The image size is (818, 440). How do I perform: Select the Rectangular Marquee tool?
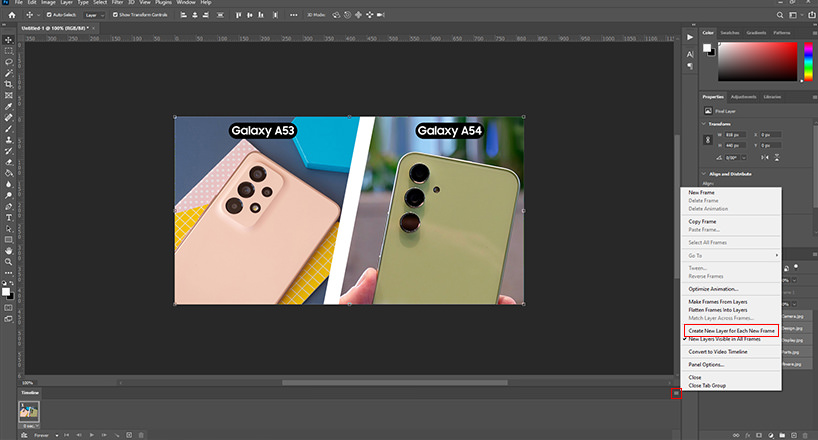coord(8,51)
